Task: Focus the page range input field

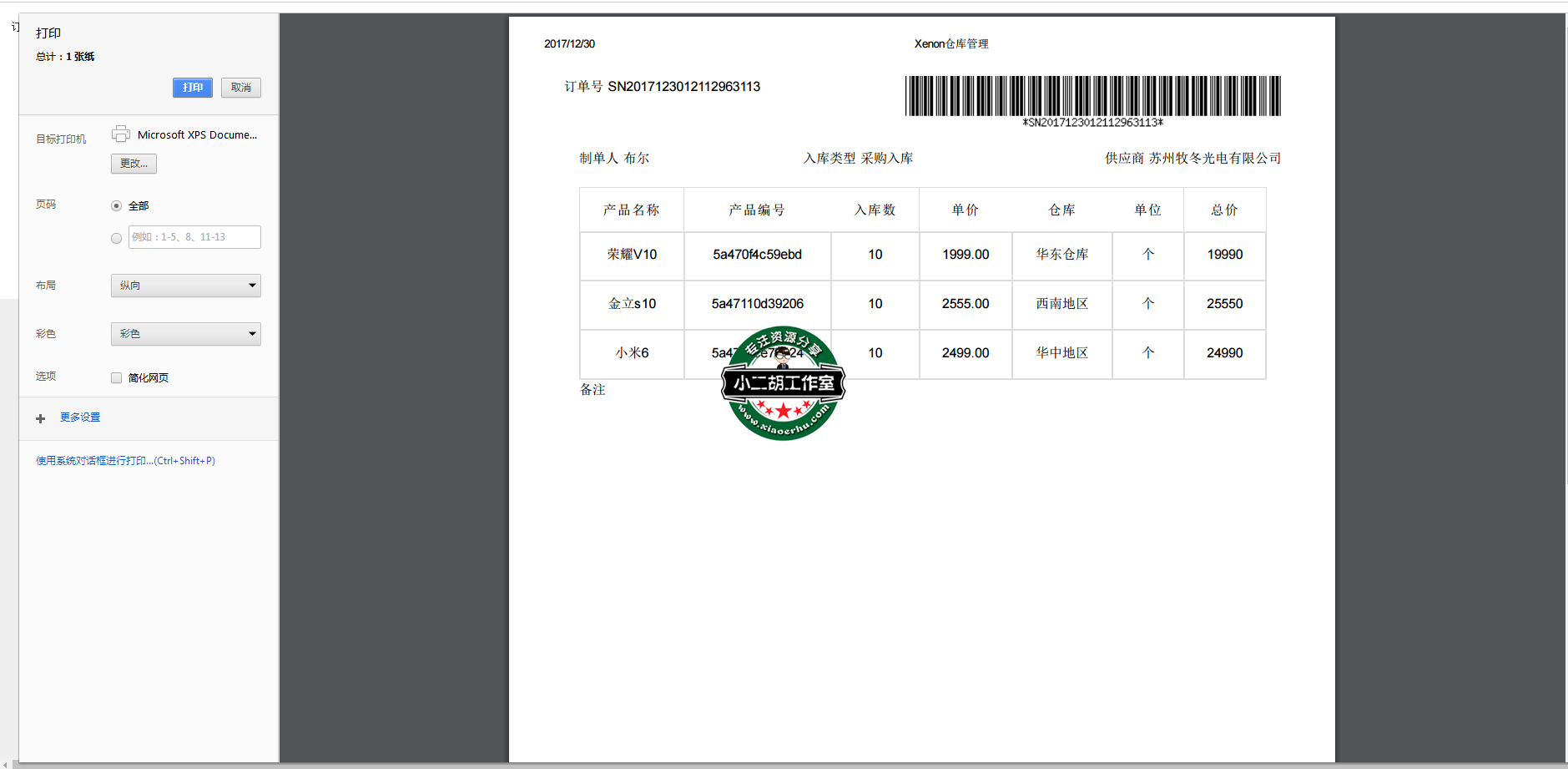Action: tap(194, 237)
